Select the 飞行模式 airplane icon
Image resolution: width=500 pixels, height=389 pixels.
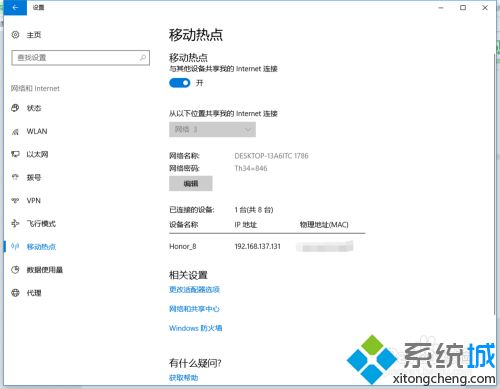[15, 224]
